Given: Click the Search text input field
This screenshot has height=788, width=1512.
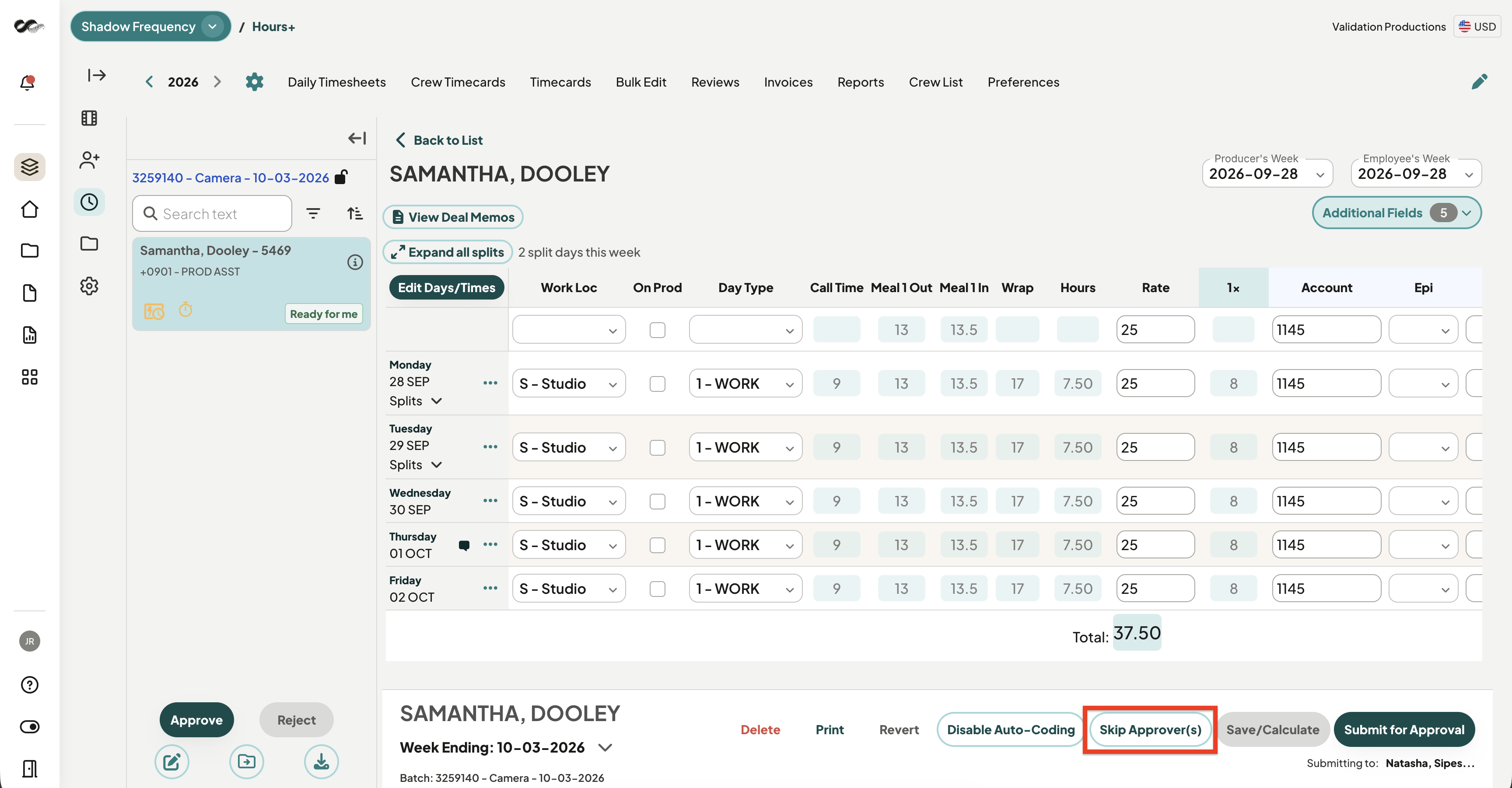Looking at the screenshot, I should pyautogui.click(x=212, y=213).
